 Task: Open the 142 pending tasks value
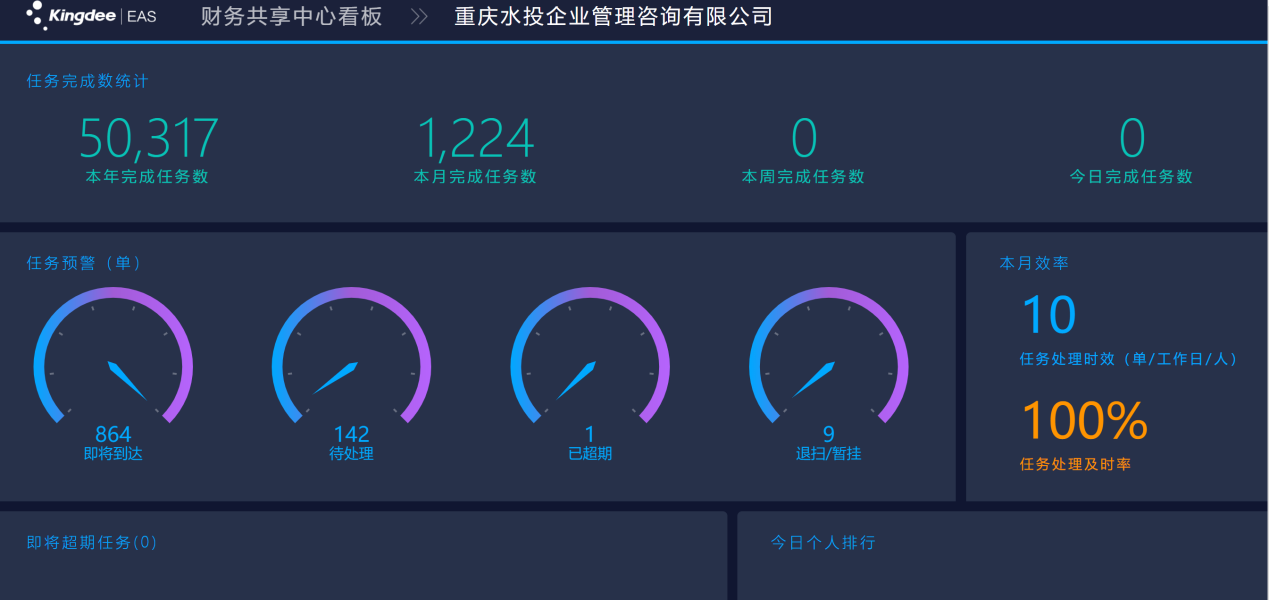click(351, 434)
